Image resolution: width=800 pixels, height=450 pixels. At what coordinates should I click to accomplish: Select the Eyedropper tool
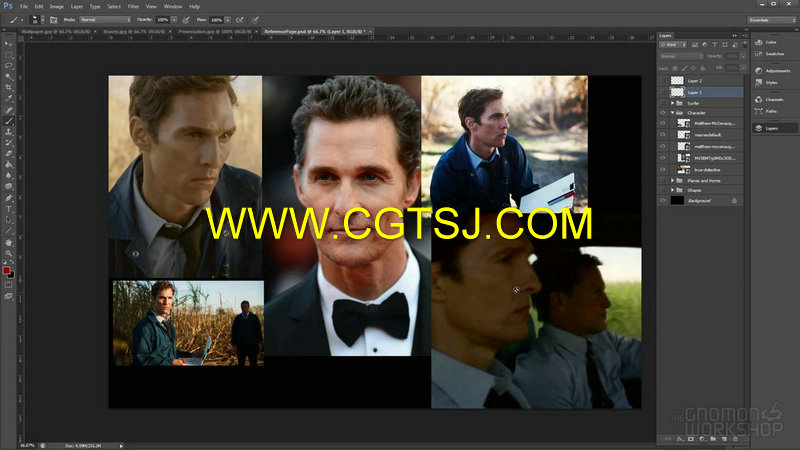pos(8,99)
